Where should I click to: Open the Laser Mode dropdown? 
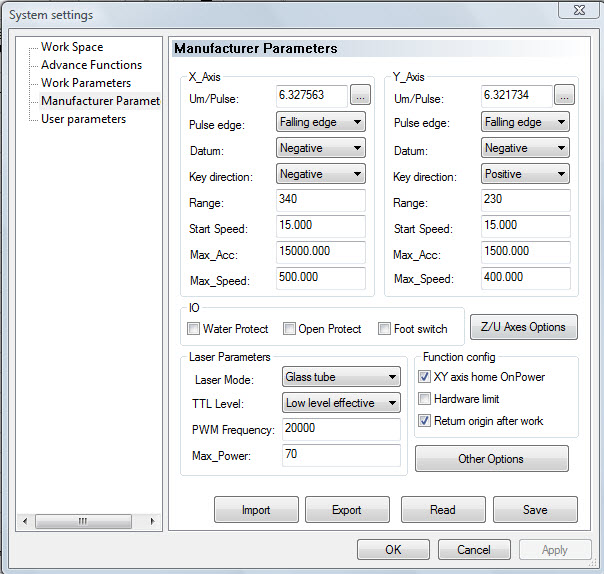point(340,377)
